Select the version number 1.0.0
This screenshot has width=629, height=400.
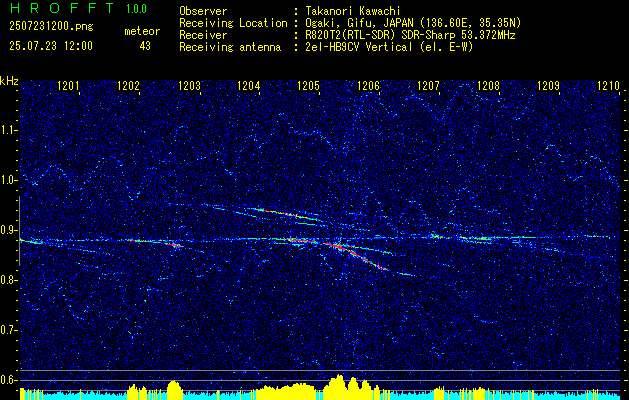tap(136, 9)
